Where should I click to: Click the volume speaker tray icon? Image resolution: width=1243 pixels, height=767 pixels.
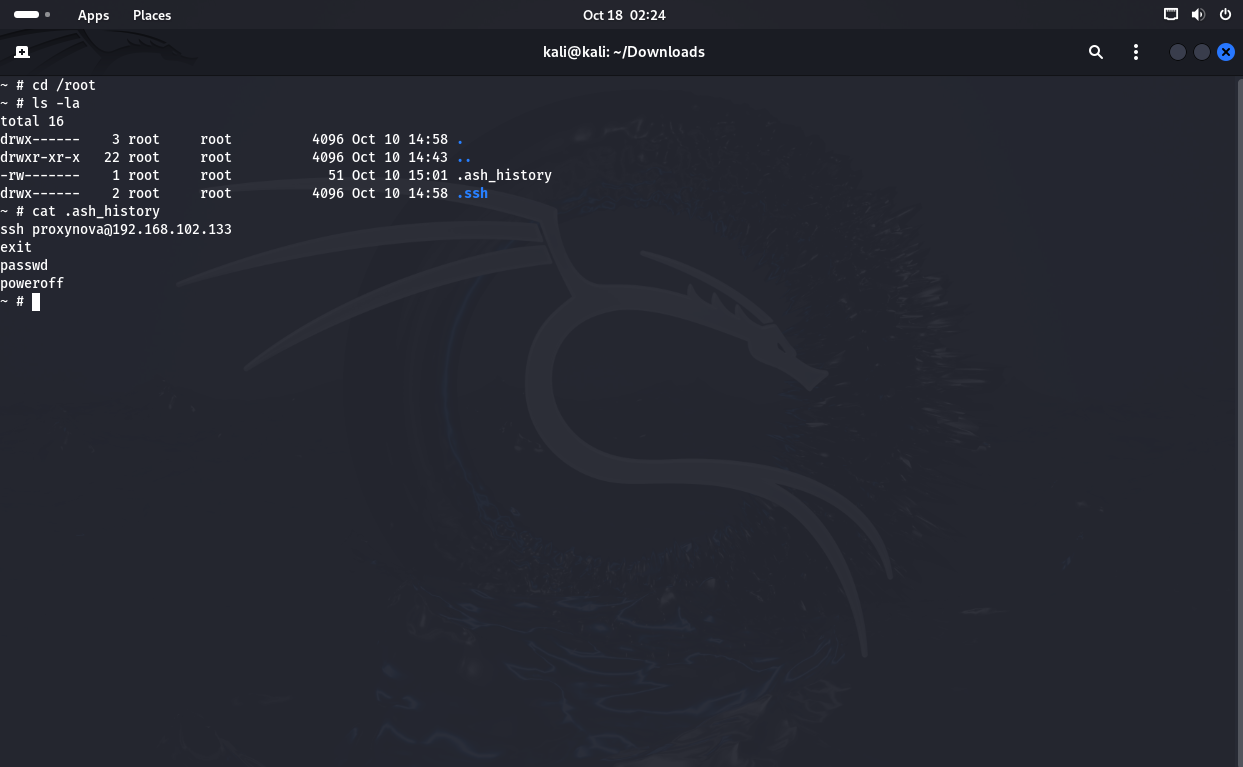(1198, 15)
